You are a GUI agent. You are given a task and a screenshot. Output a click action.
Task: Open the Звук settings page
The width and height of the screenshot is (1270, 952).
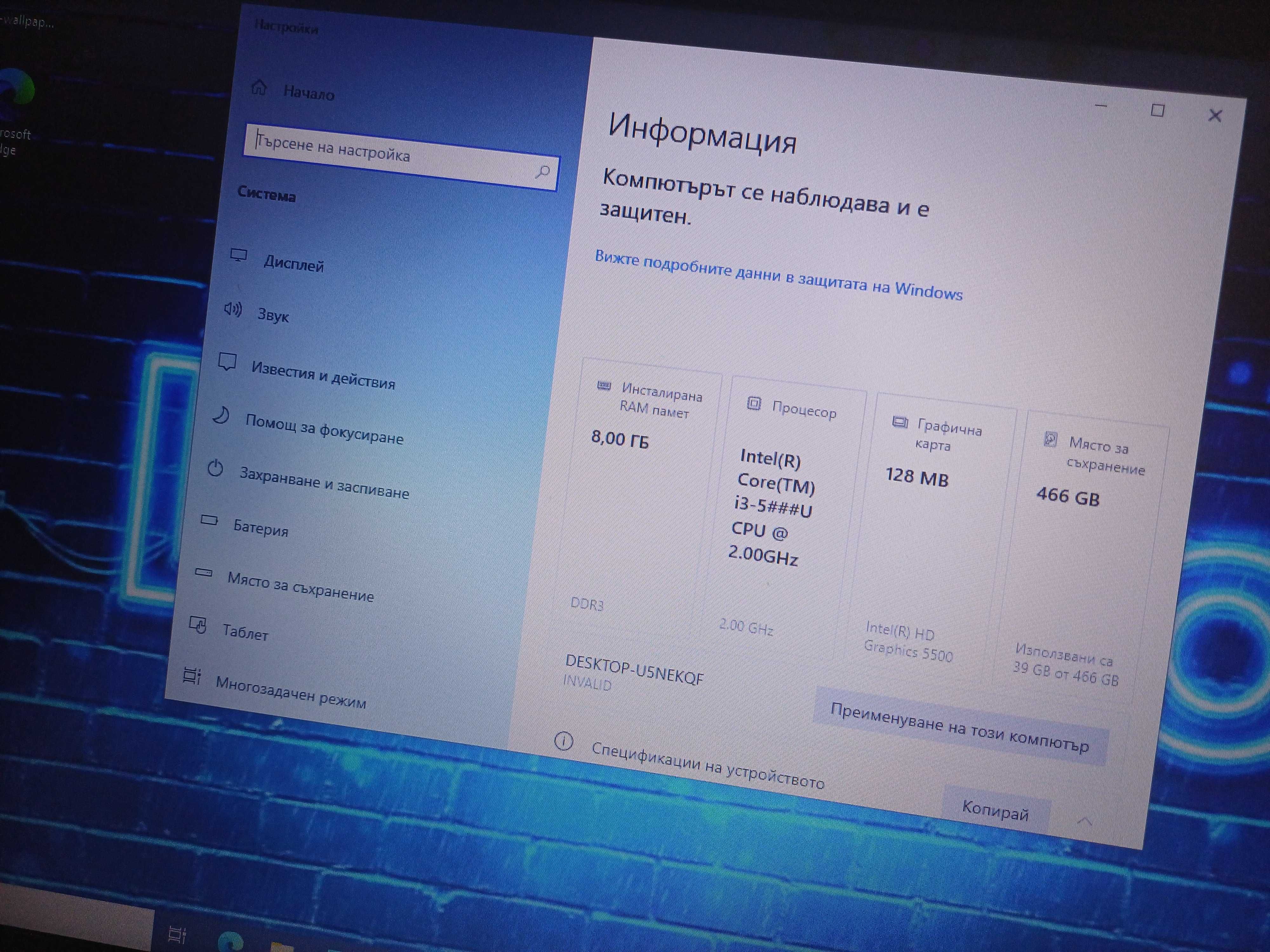click(273, 315)
